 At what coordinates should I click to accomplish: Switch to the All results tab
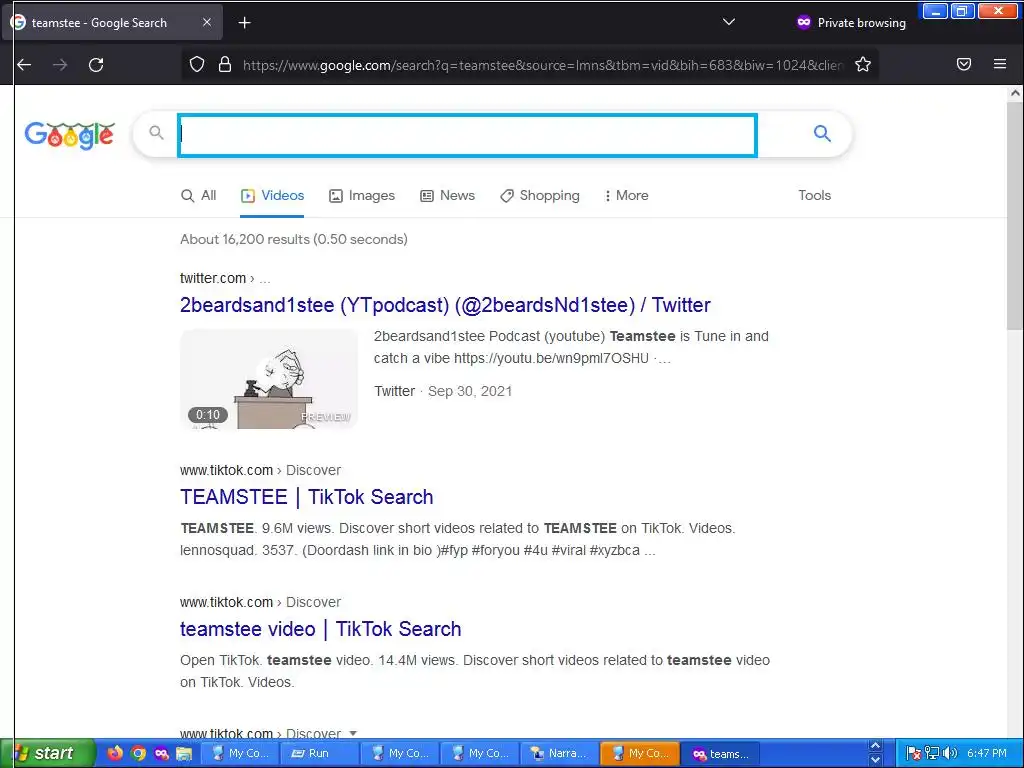(x=199, y=195)
